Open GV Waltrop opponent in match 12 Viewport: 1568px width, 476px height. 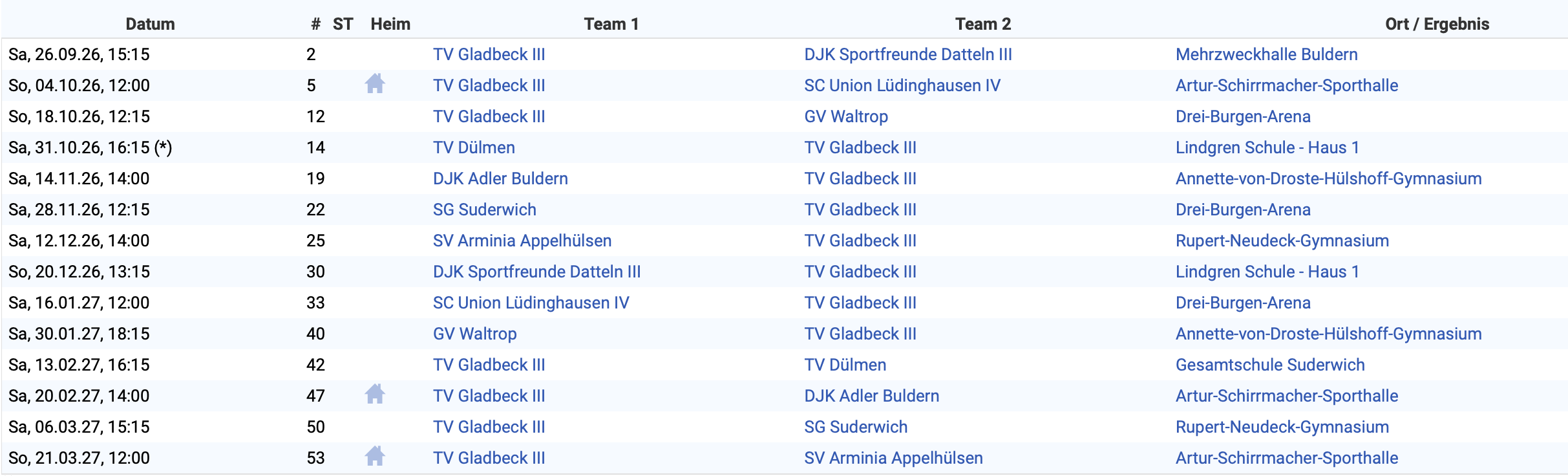846,116
